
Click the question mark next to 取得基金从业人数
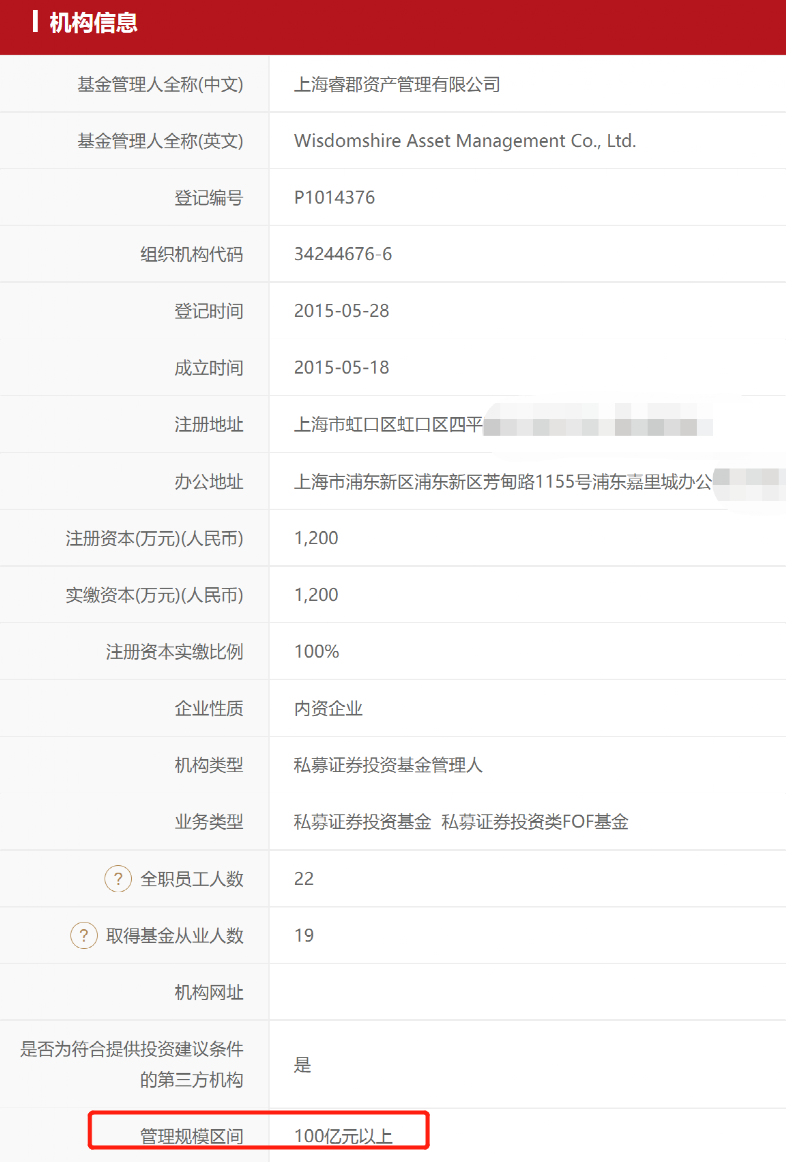pyautogui.click(x=84, y=936)
